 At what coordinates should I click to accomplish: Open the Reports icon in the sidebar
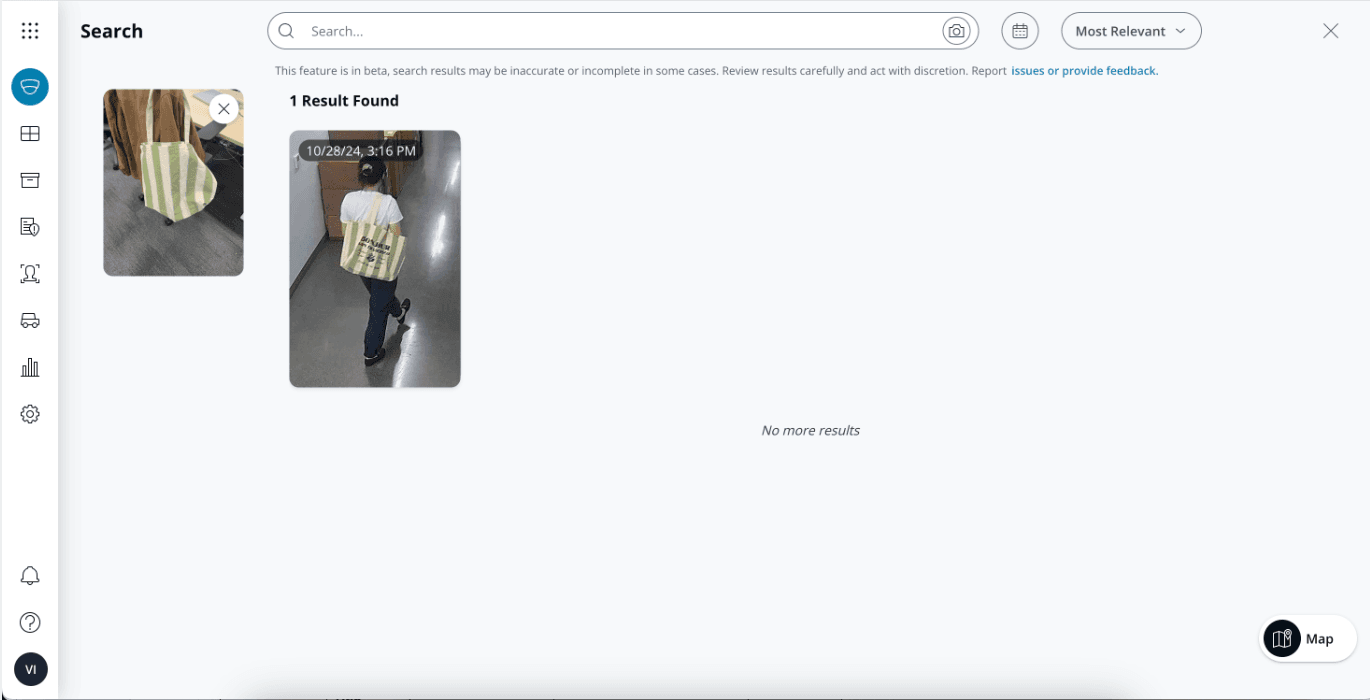[x=30, y=227]
